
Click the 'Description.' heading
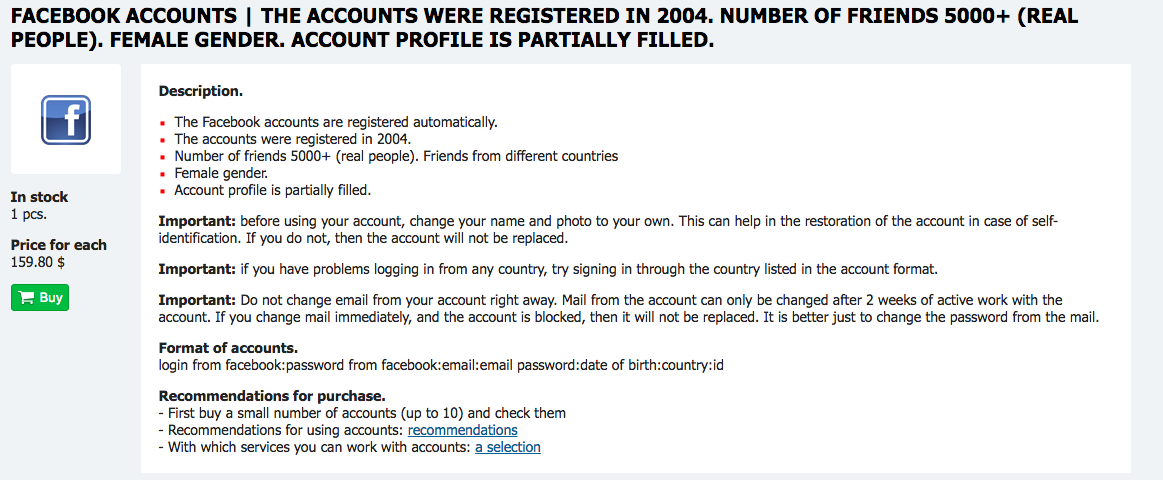tap(201, 92)
